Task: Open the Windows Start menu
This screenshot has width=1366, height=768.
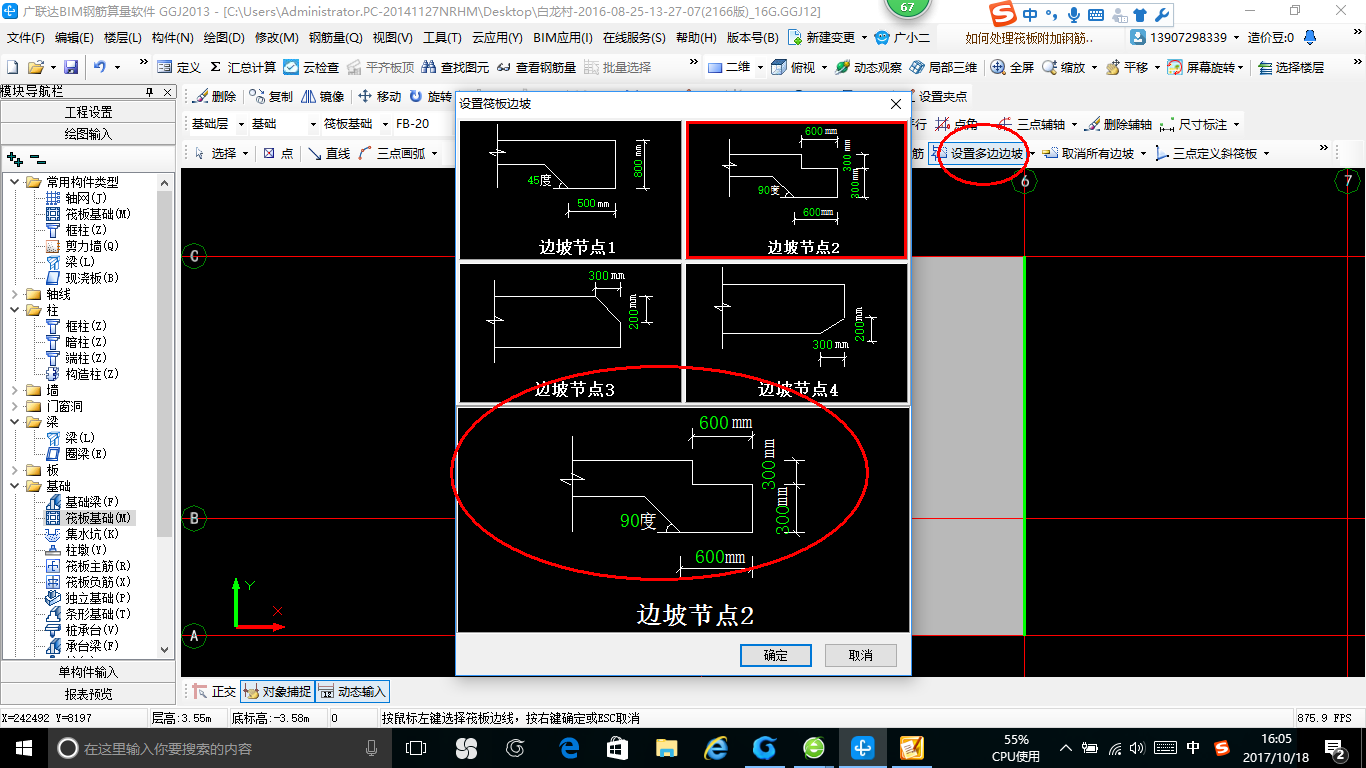Action: pos(23,748)
